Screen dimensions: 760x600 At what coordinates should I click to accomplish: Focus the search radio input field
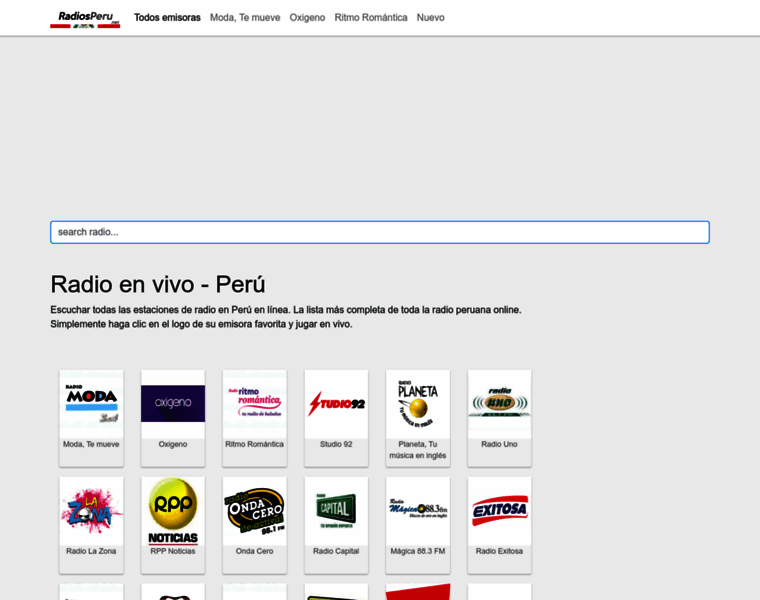(380, 232)
